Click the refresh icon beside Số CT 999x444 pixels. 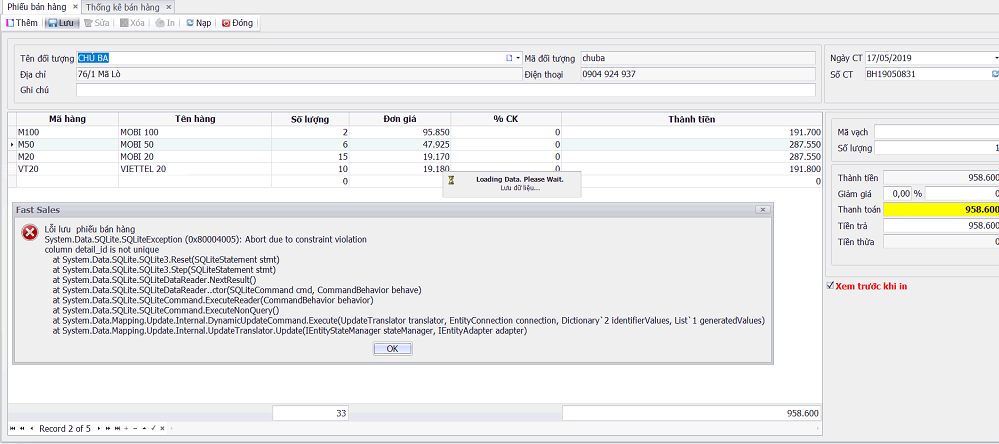click(995, 74)
